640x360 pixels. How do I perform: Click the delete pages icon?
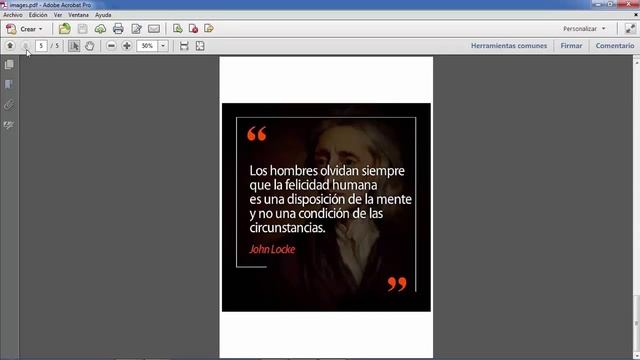(193, 29)
